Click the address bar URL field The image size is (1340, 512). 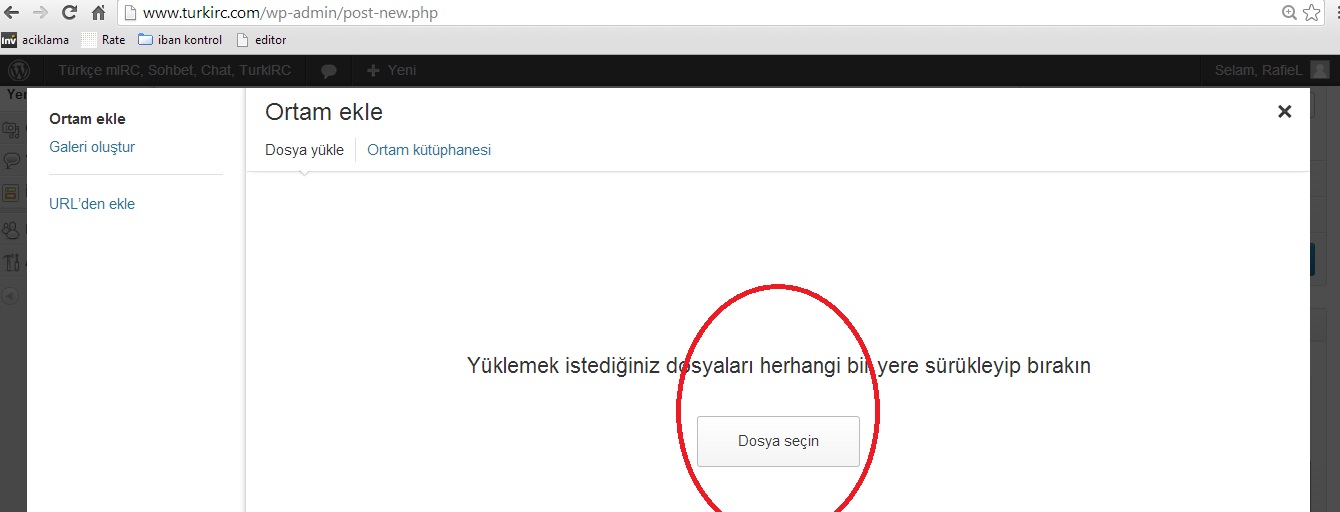pyautogui.click(x=700, y=13)
